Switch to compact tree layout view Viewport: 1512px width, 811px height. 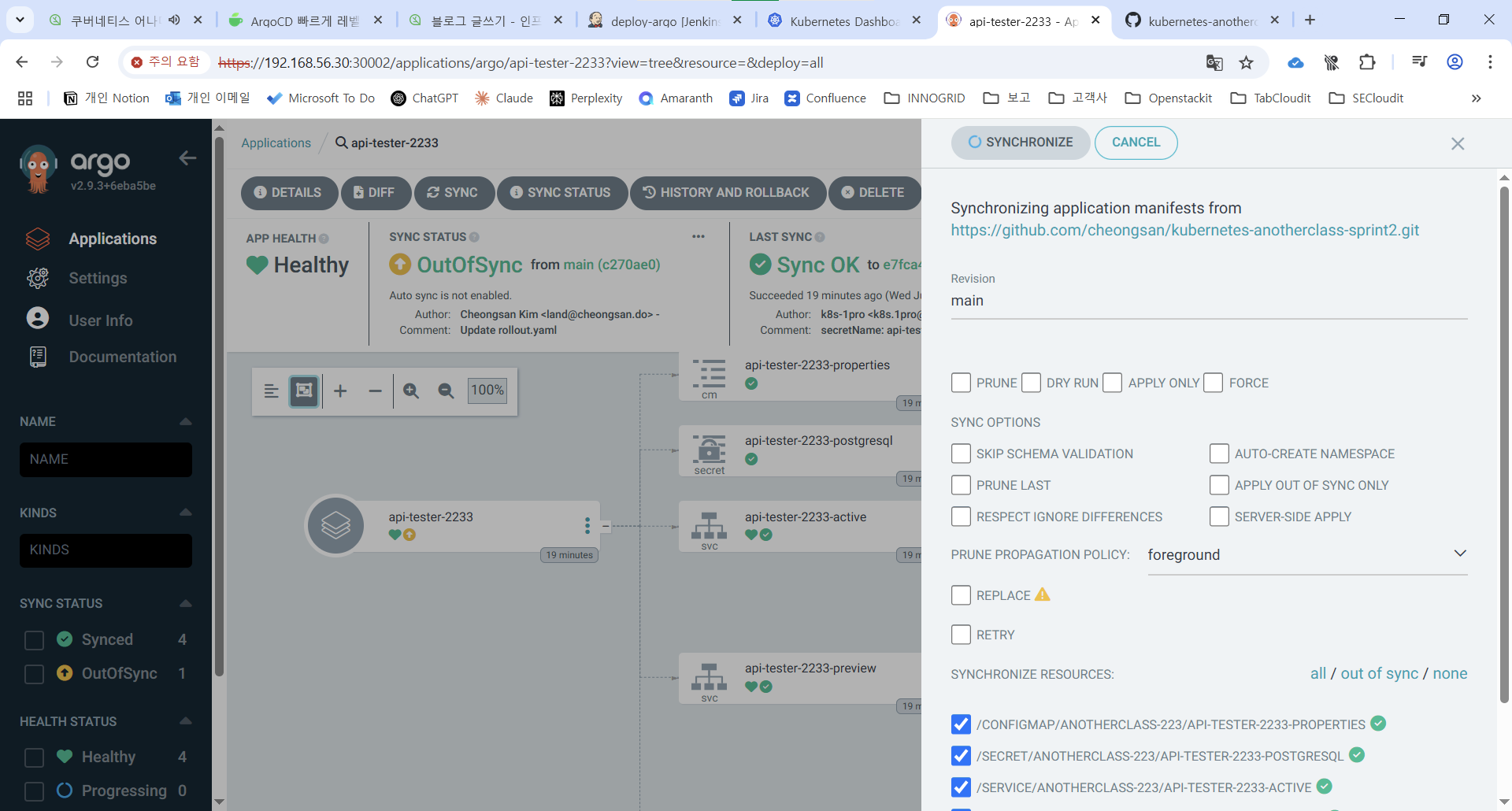[271, 391]
